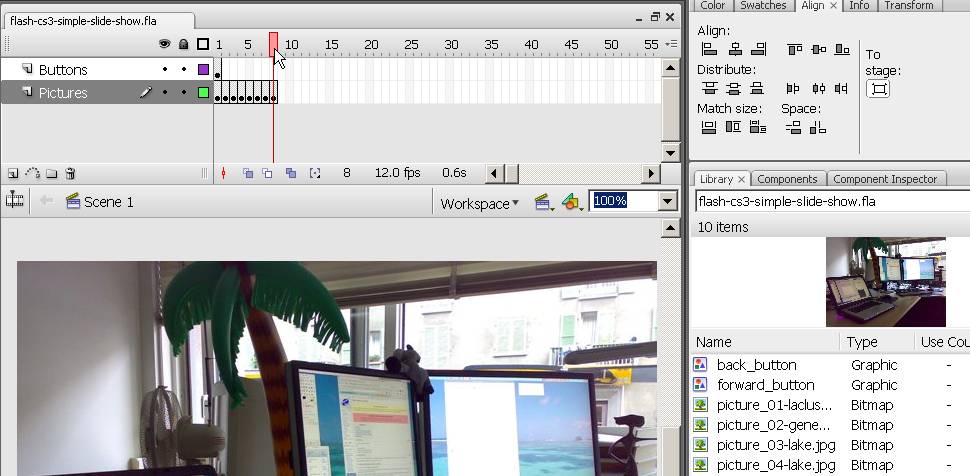
Task: Lock all layers via padlock header
Action: point(183,44)
